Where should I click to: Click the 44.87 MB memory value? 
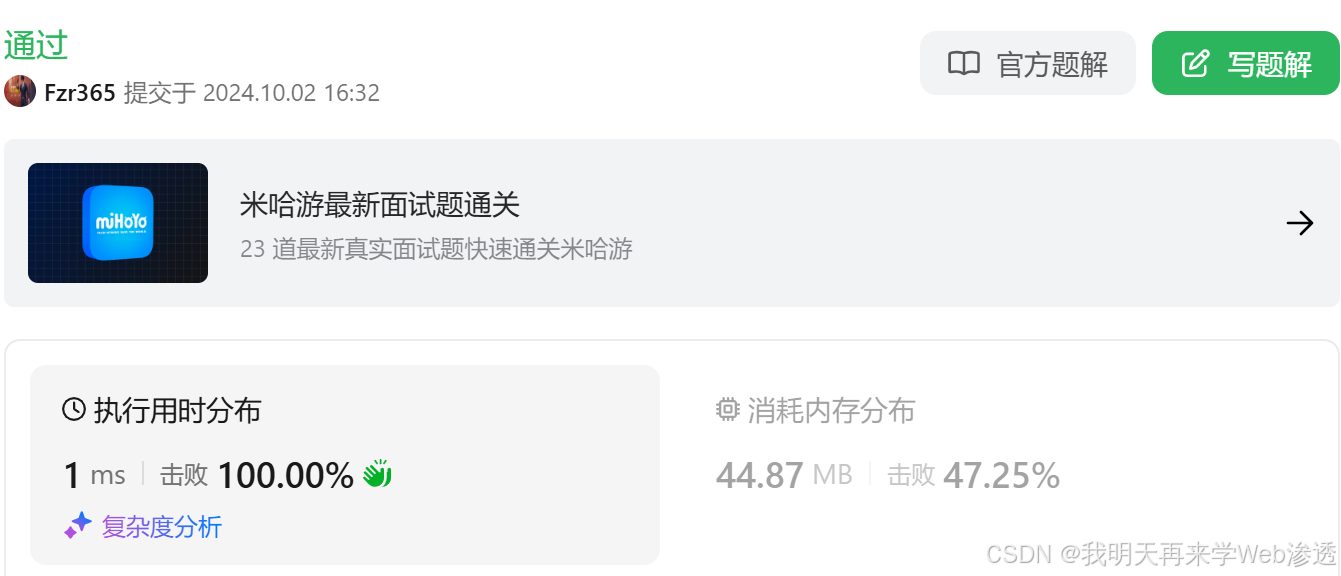[x=784, y=475]
